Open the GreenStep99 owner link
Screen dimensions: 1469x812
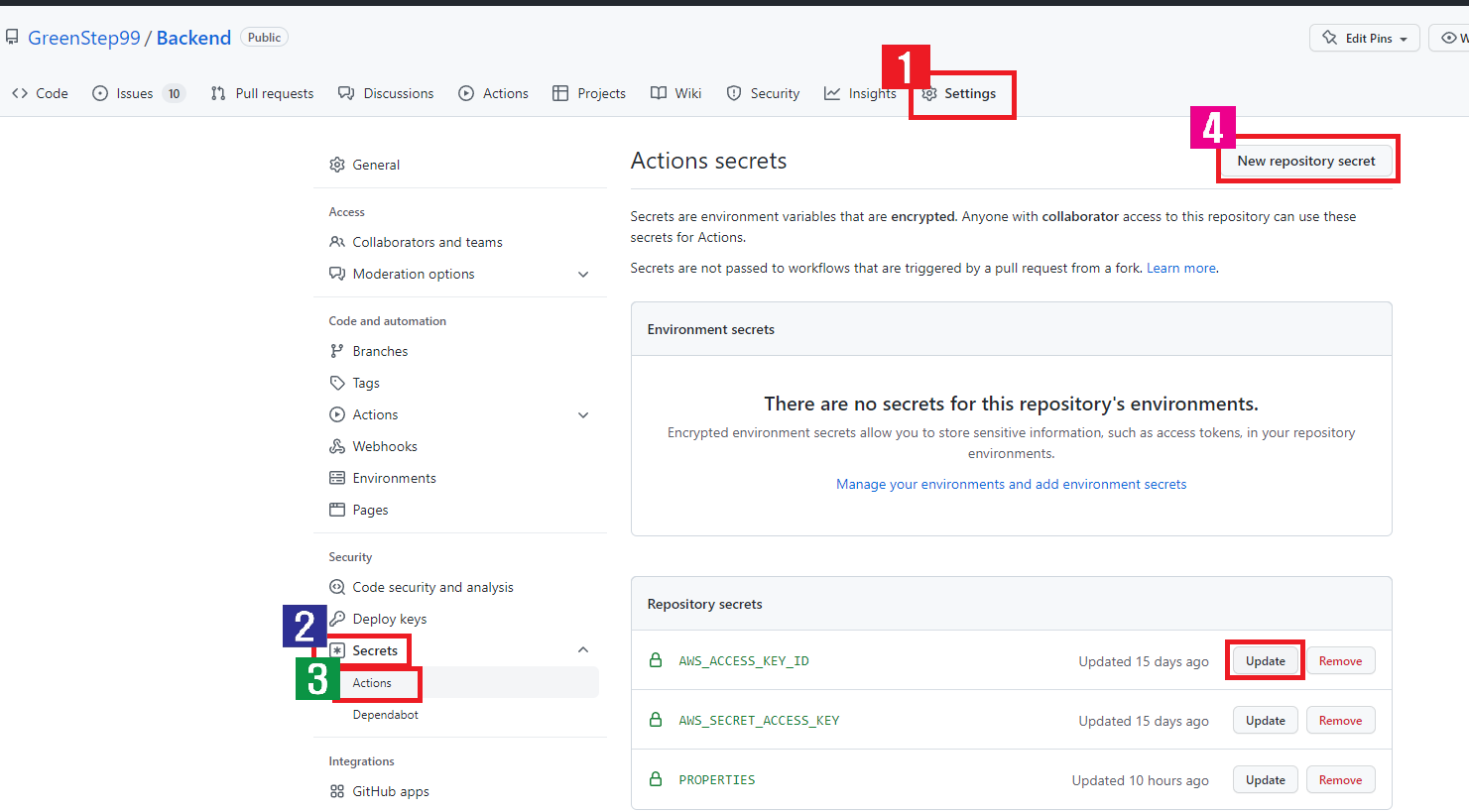[84, 38]
